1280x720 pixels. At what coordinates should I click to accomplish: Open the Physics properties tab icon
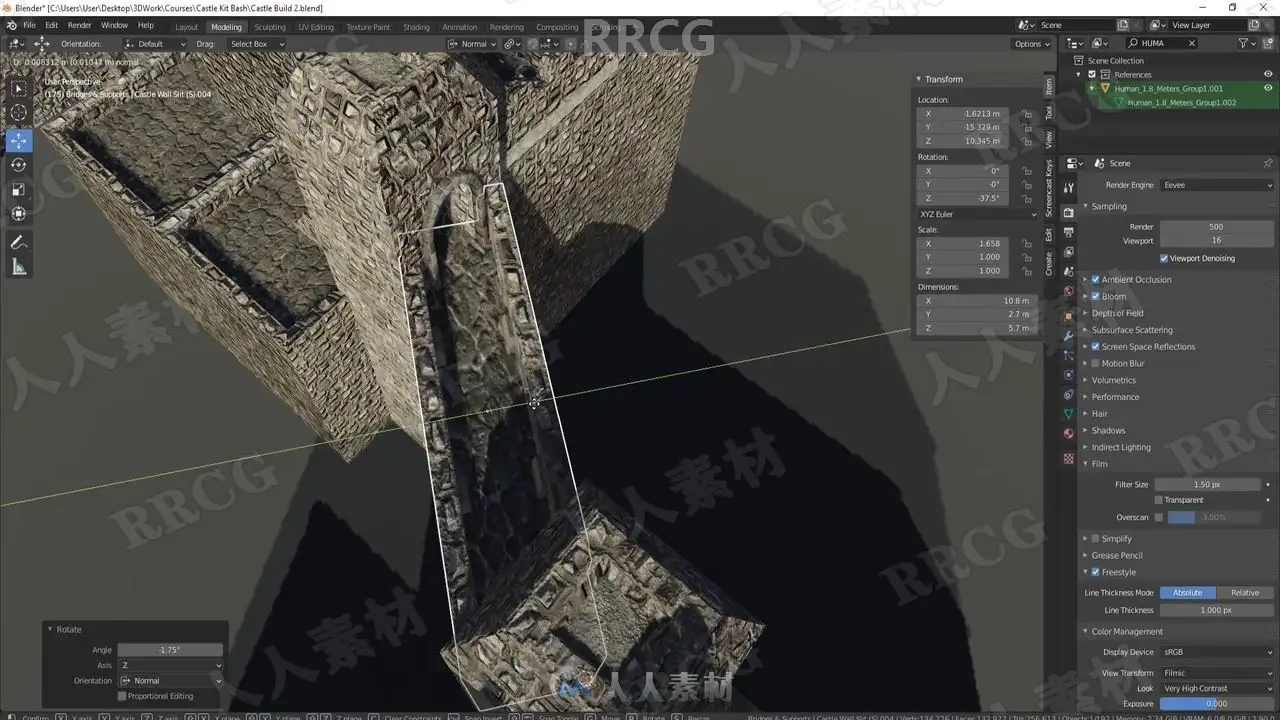1068,375
